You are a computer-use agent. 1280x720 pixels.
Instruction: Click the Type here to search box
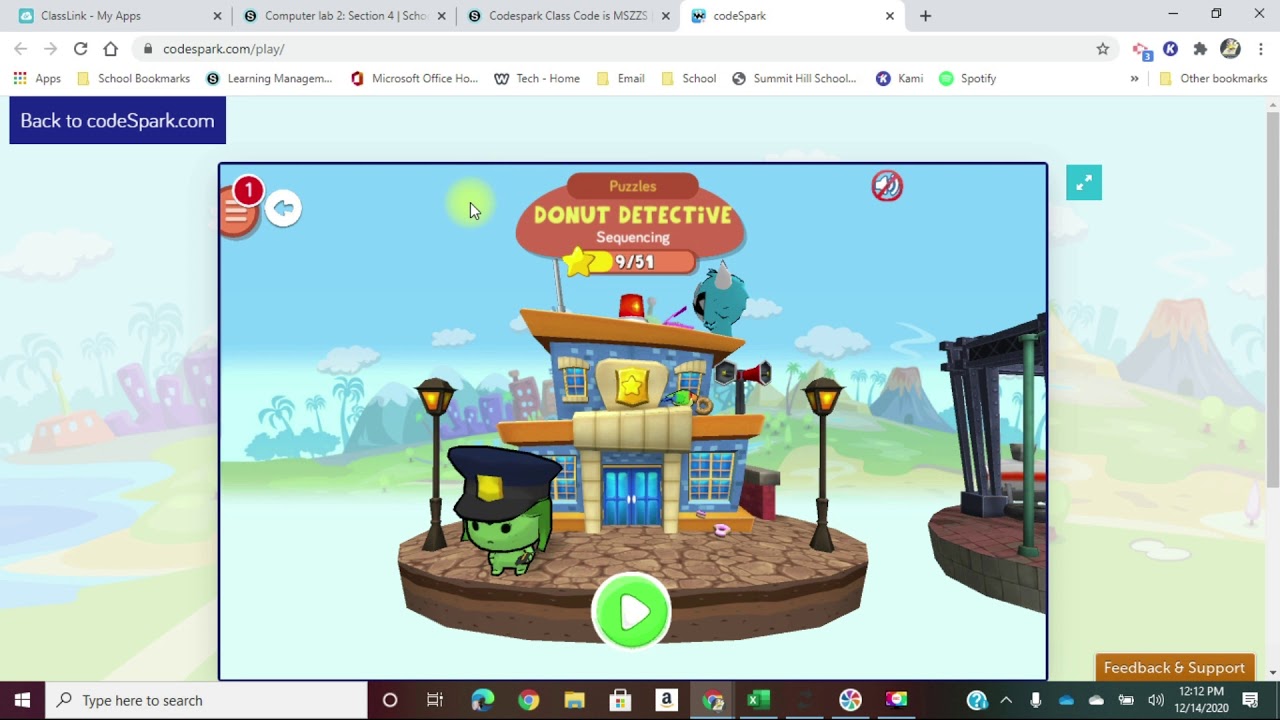[x=207, y=700]
